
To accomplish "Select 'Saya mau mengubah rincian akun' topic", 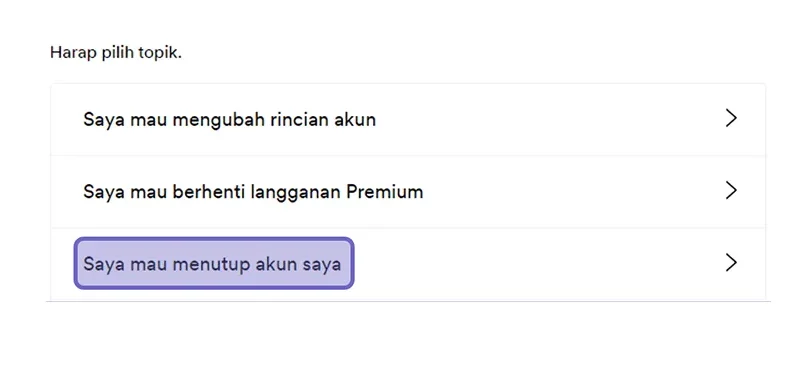I will coord(408,119).
